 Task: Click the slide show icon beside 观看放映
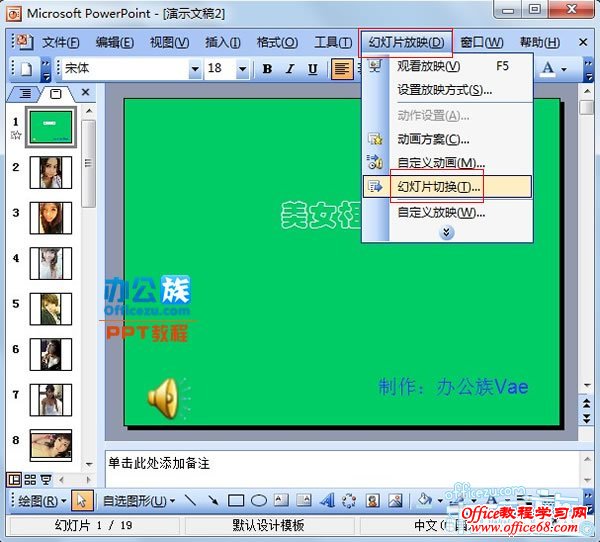point(375,67)
